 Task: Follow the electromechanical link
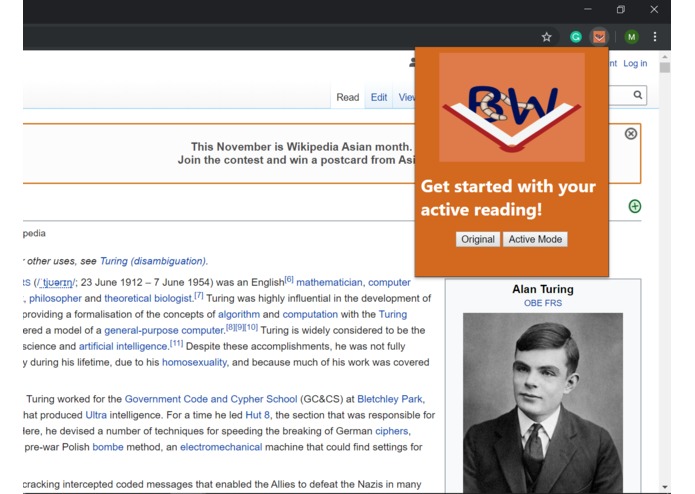point(221,447)
